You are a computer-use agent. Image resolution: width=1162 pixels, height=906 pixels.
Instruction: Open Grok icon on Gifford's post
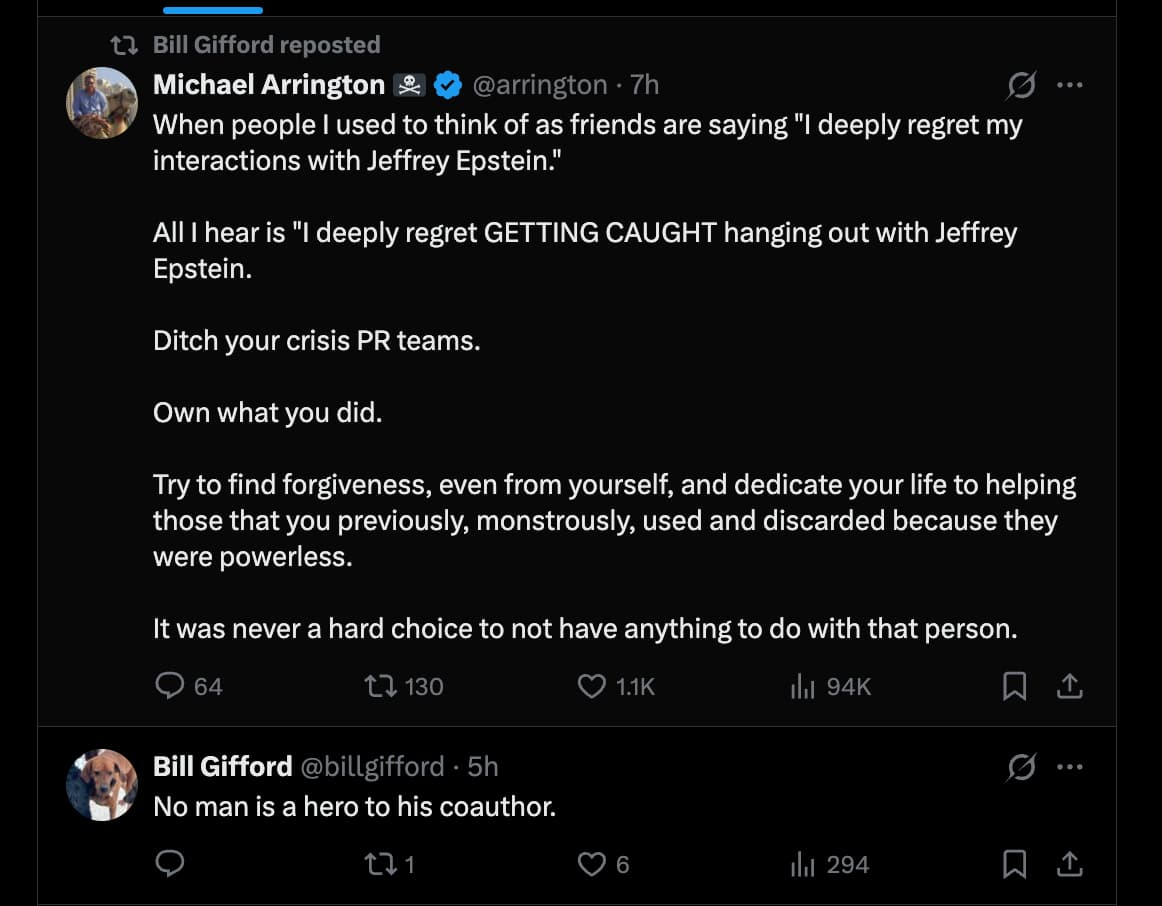1021,767
